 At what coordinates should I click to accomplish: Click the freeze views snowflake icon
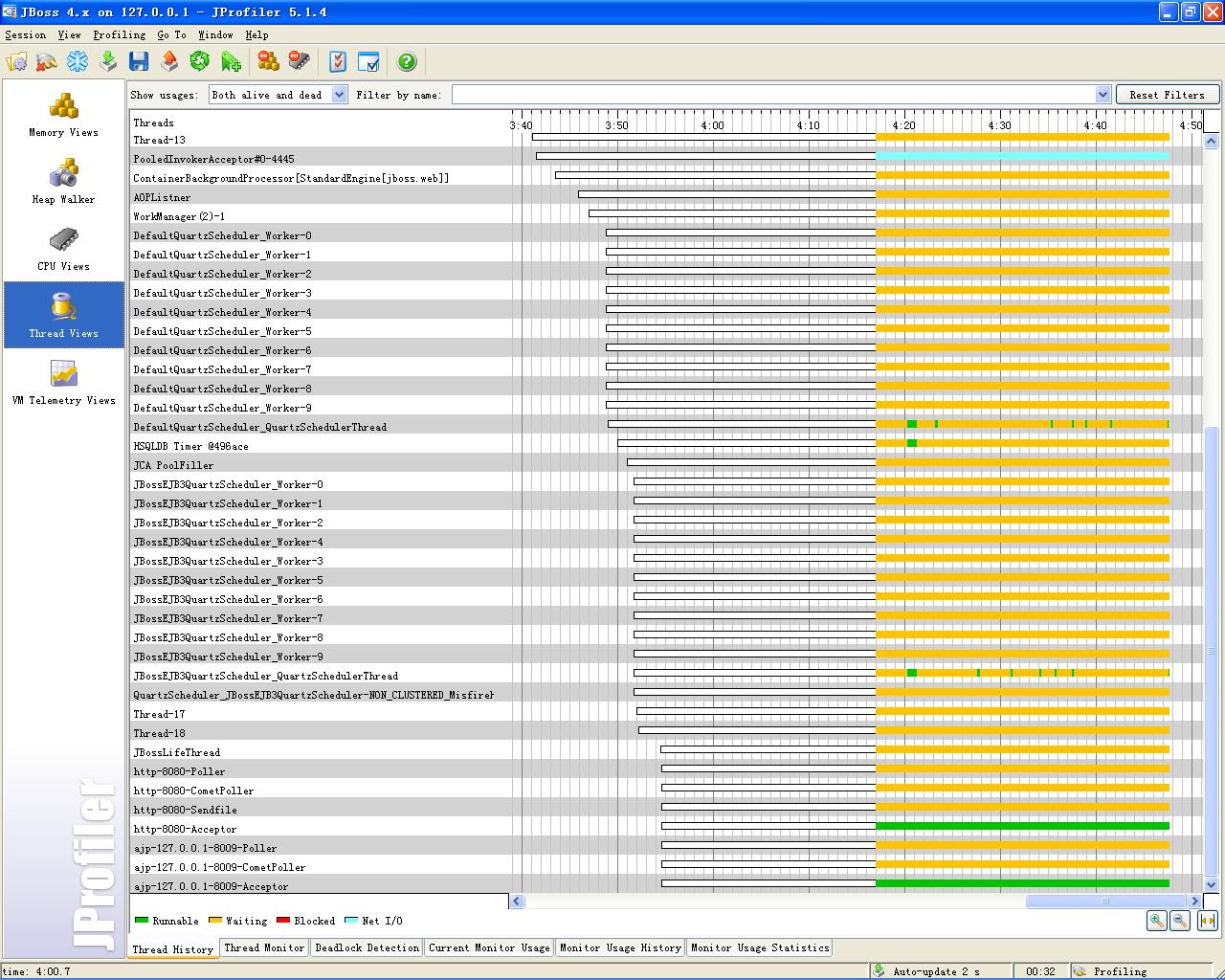coord(78,62)
